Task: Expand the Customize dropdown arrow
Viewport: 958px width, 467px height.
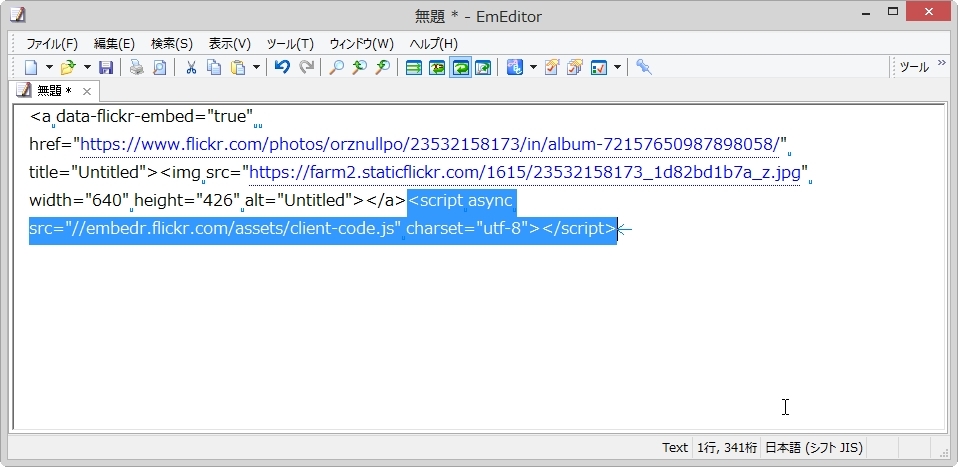Action: coord(617,67)
